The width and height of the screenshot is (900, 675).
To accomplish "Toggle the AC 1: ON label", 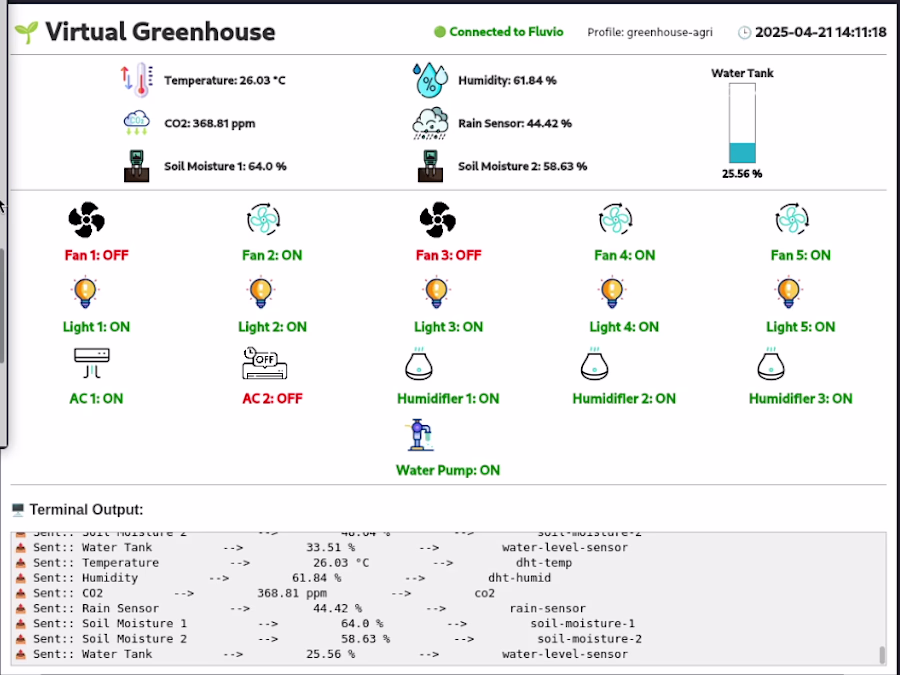I will [96, 399].
